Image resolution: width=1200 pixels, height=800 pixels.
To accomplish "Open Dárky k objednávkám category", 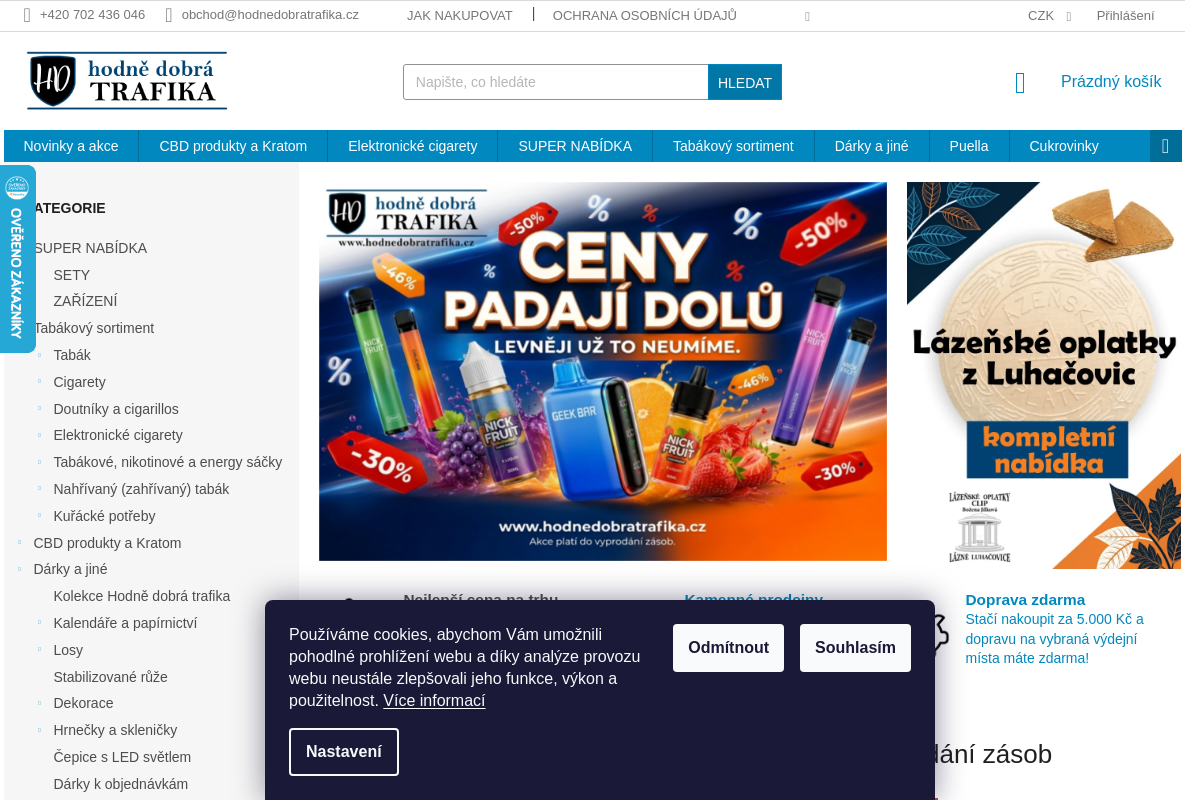I will pos(121,784).
